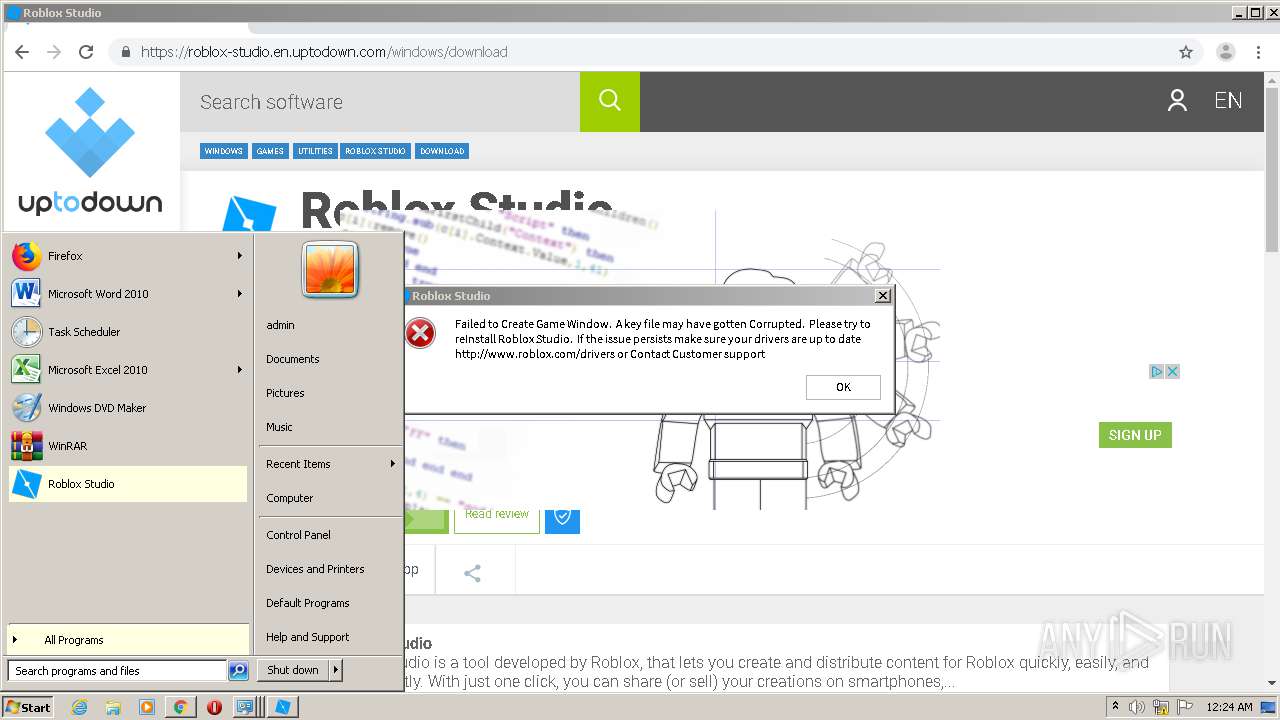Click the volume speaker tray icon
The width and height of the screenshot is (1280, 720).
tap(1137, 707)
